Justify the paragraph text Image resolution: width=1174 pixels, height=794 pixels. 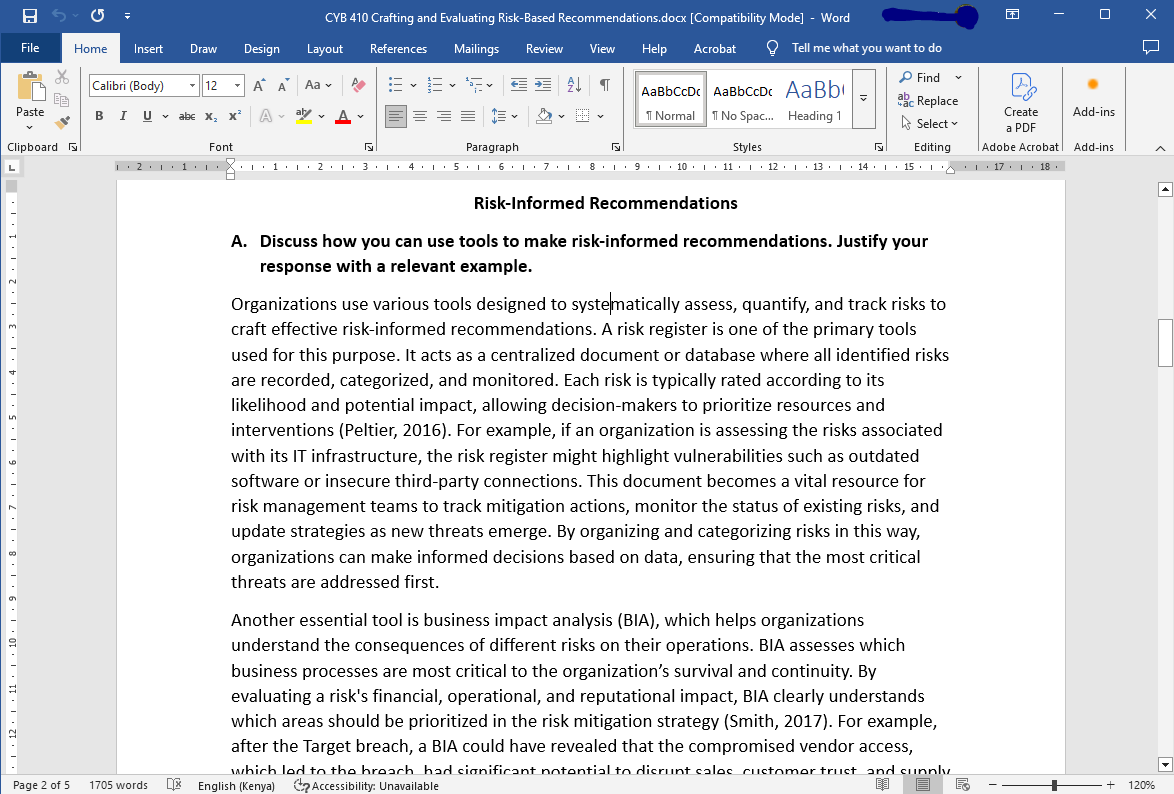click(468, 116)
